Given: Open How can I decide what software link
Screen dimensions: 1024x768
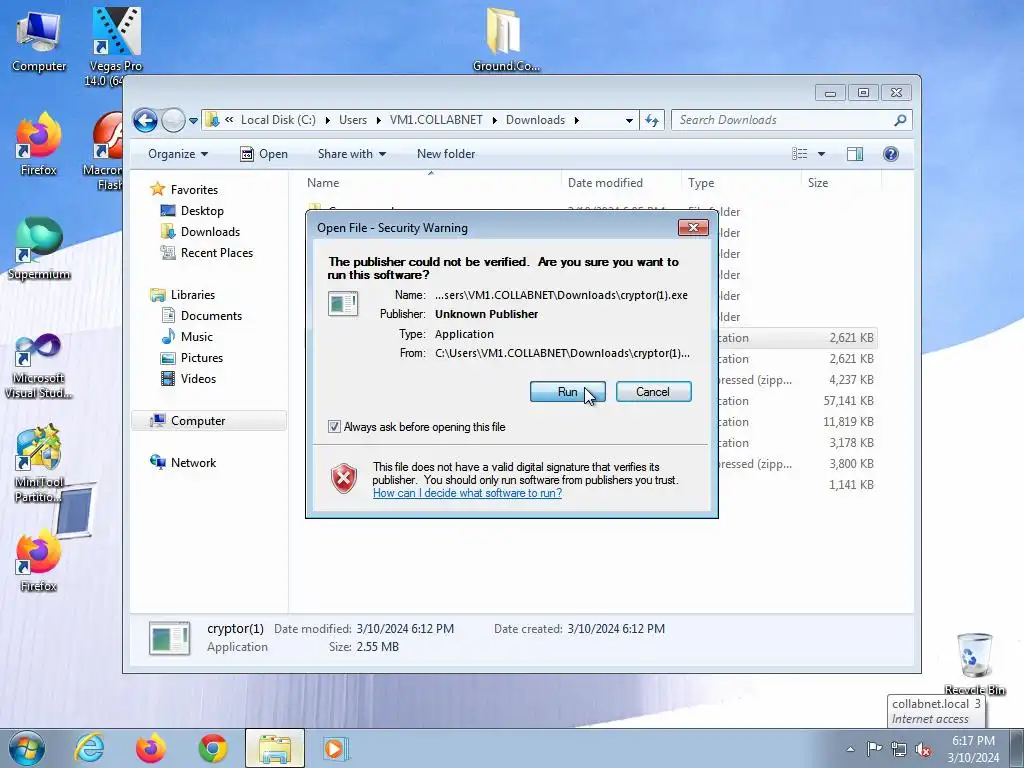Looking at the screenshot, I should tap(468, 493).
